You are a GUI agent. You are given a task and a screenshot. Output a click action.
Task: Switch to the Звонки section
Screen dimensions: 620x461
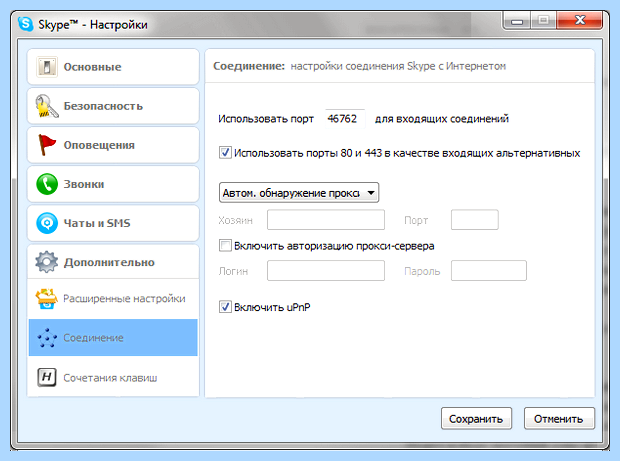pyautogui.click(x=113, y=184)
